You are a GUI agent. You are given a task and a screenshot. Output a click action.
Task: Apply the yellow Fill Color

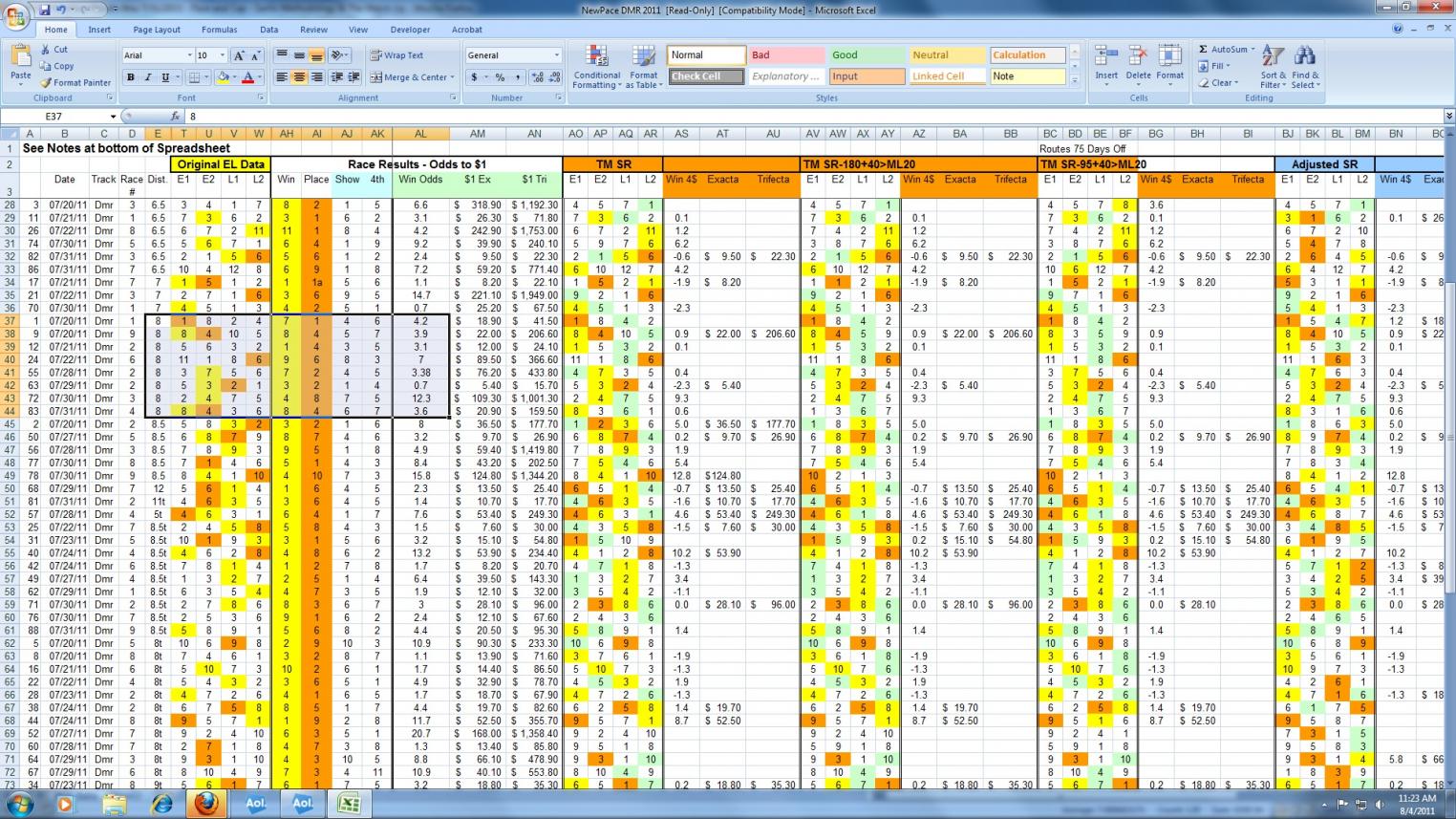tap(223, 77)
